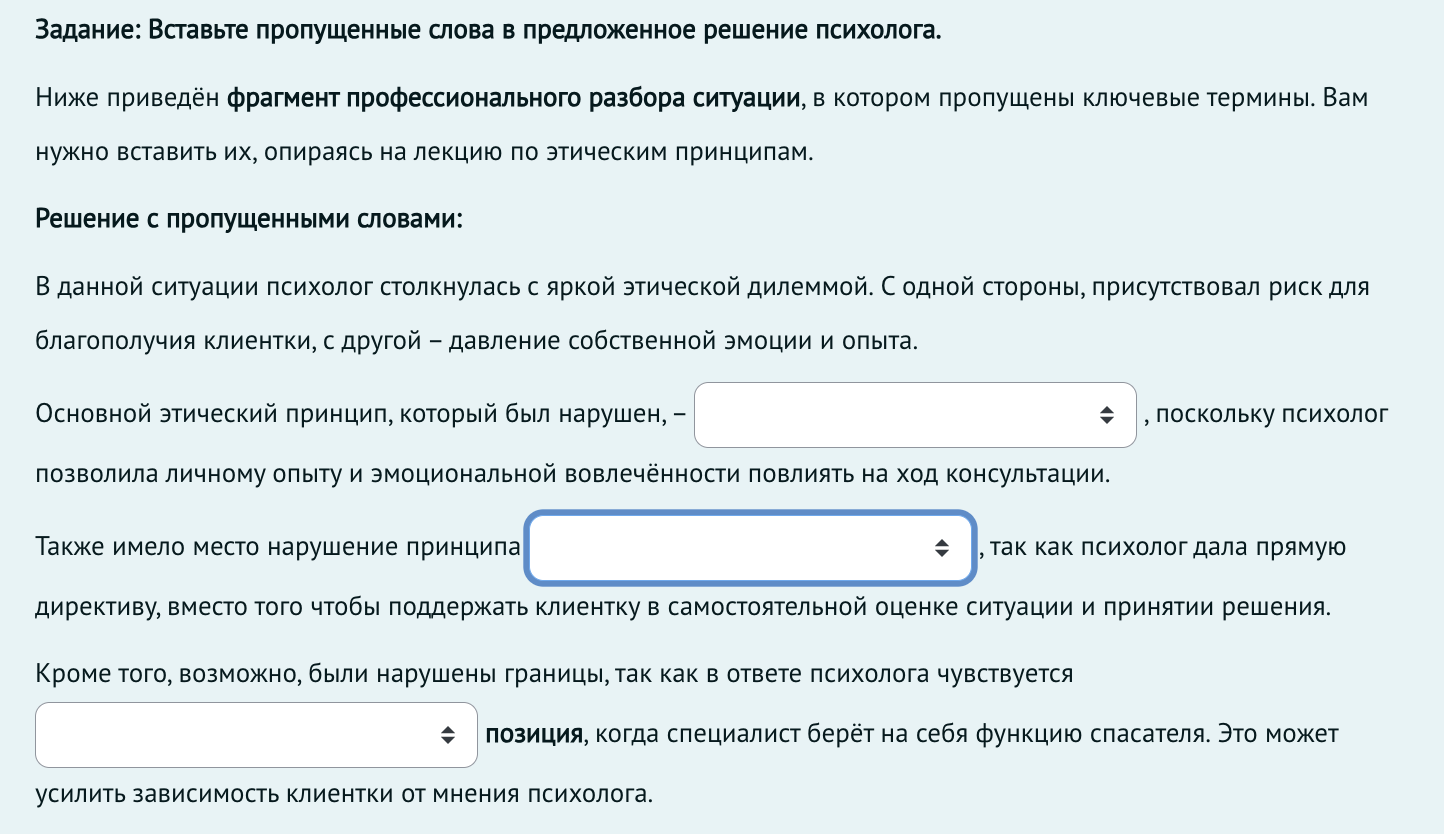Click the empty select near «берёт на себя функцию спасателя»
1444x834 pixels.
coord(255,735)
